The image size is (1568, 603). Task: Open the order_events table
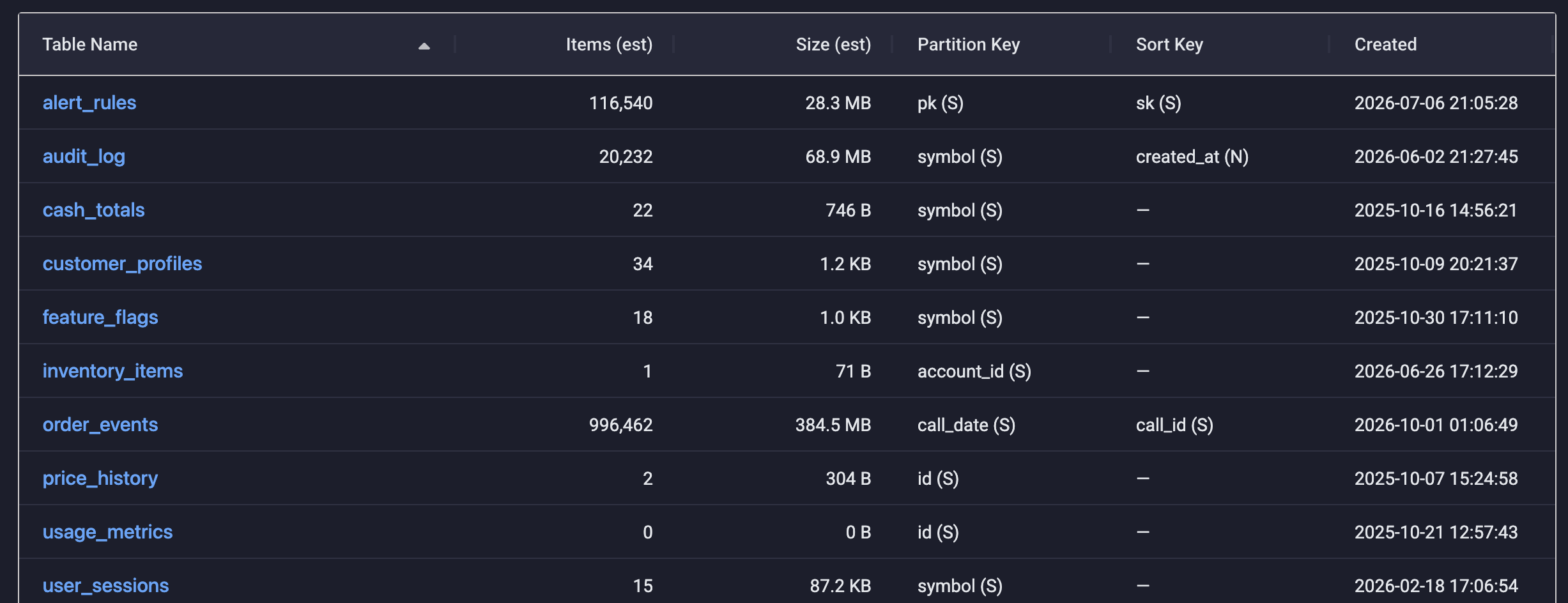point(100,425)
